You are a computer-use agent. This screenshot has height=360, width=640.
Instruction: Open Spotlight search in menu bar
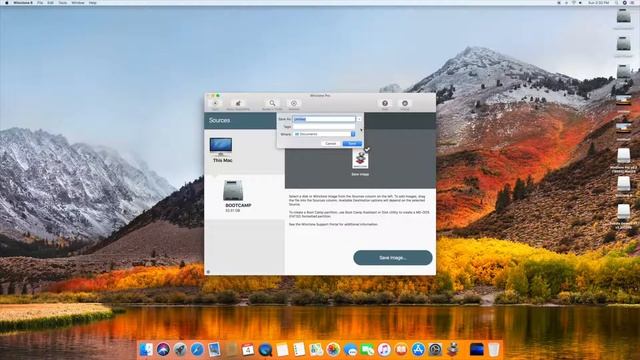tap(616, 3)
